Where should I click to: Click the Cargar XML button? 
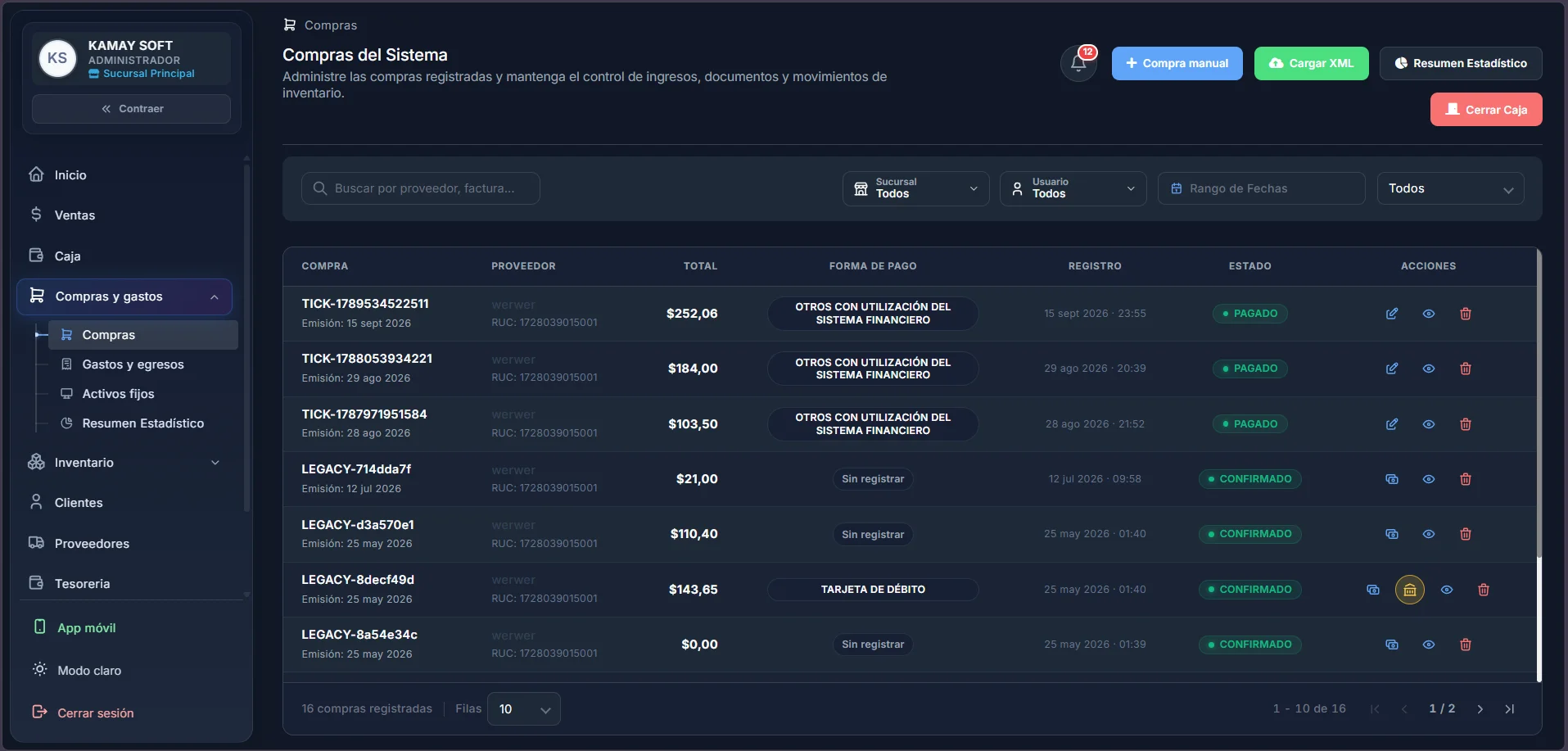click(1311, 63)
